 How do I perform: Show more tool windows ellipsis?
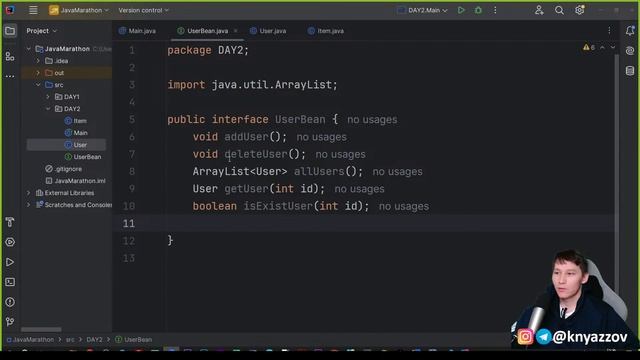click(x=10, y=76)
